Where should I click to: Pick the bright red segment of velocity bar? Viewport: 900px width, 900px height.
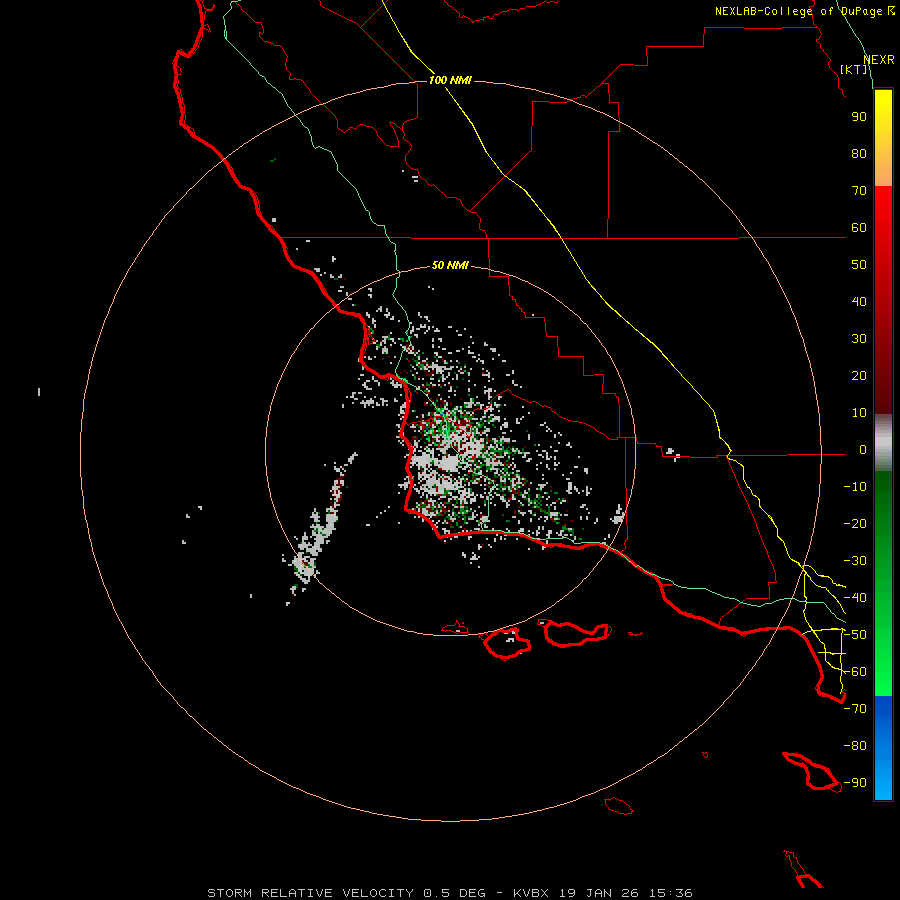(883, 300)
